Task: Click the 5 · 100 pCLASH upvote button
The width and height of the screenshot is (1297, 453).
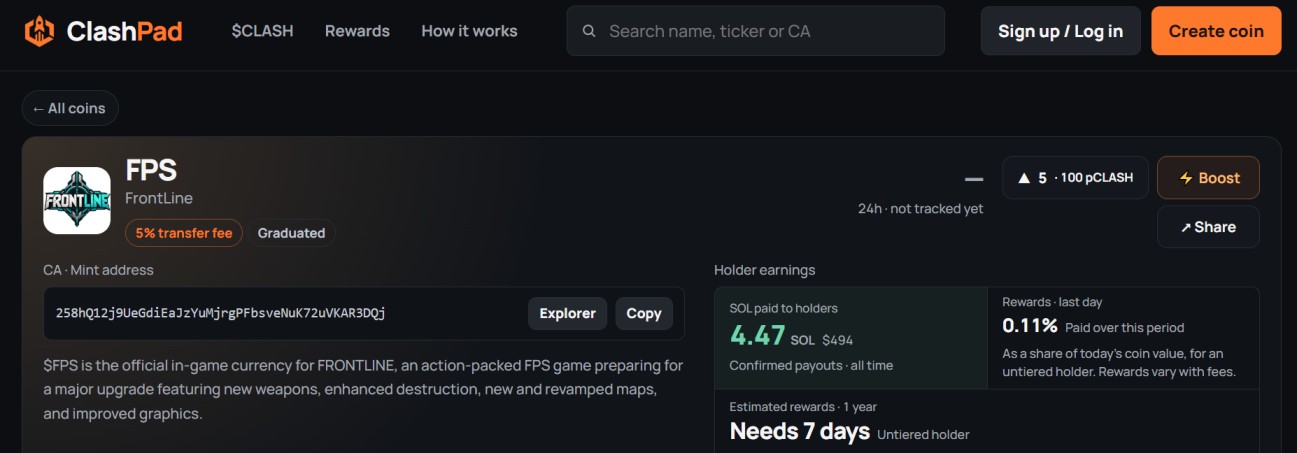Action: 1075,178
